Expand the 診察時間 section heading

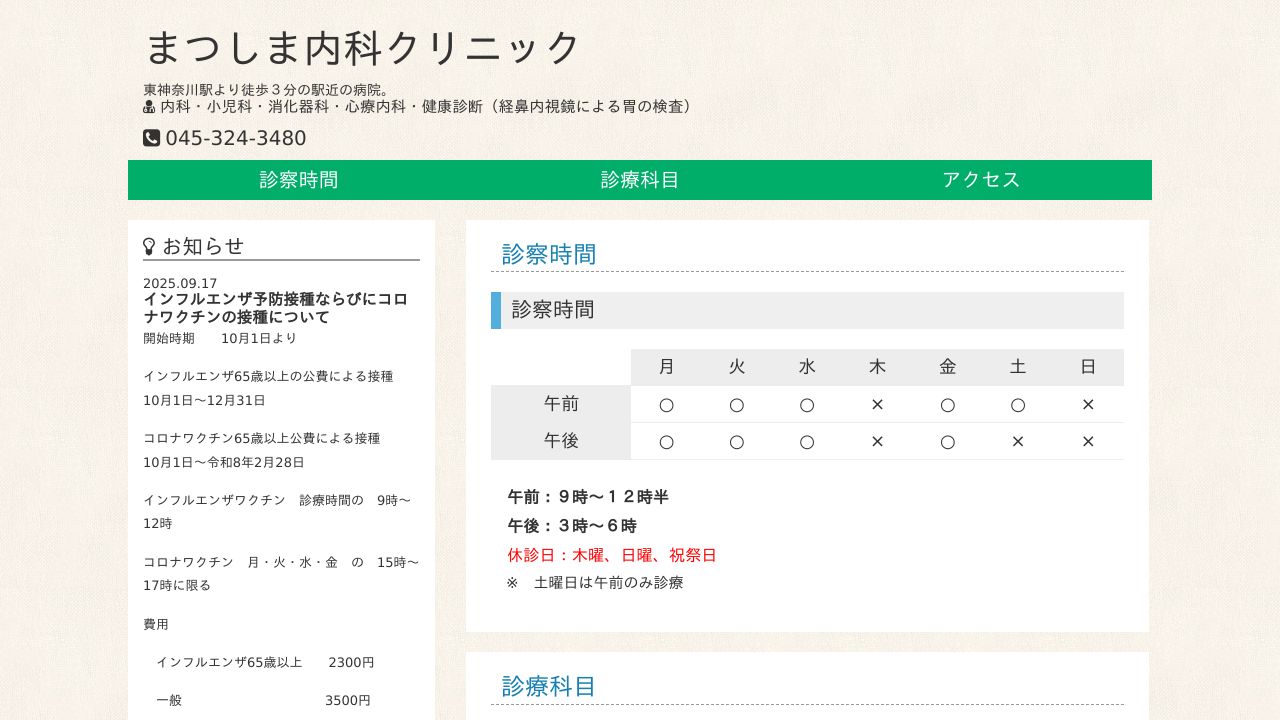pyautogui.click(x=548, y=254)
